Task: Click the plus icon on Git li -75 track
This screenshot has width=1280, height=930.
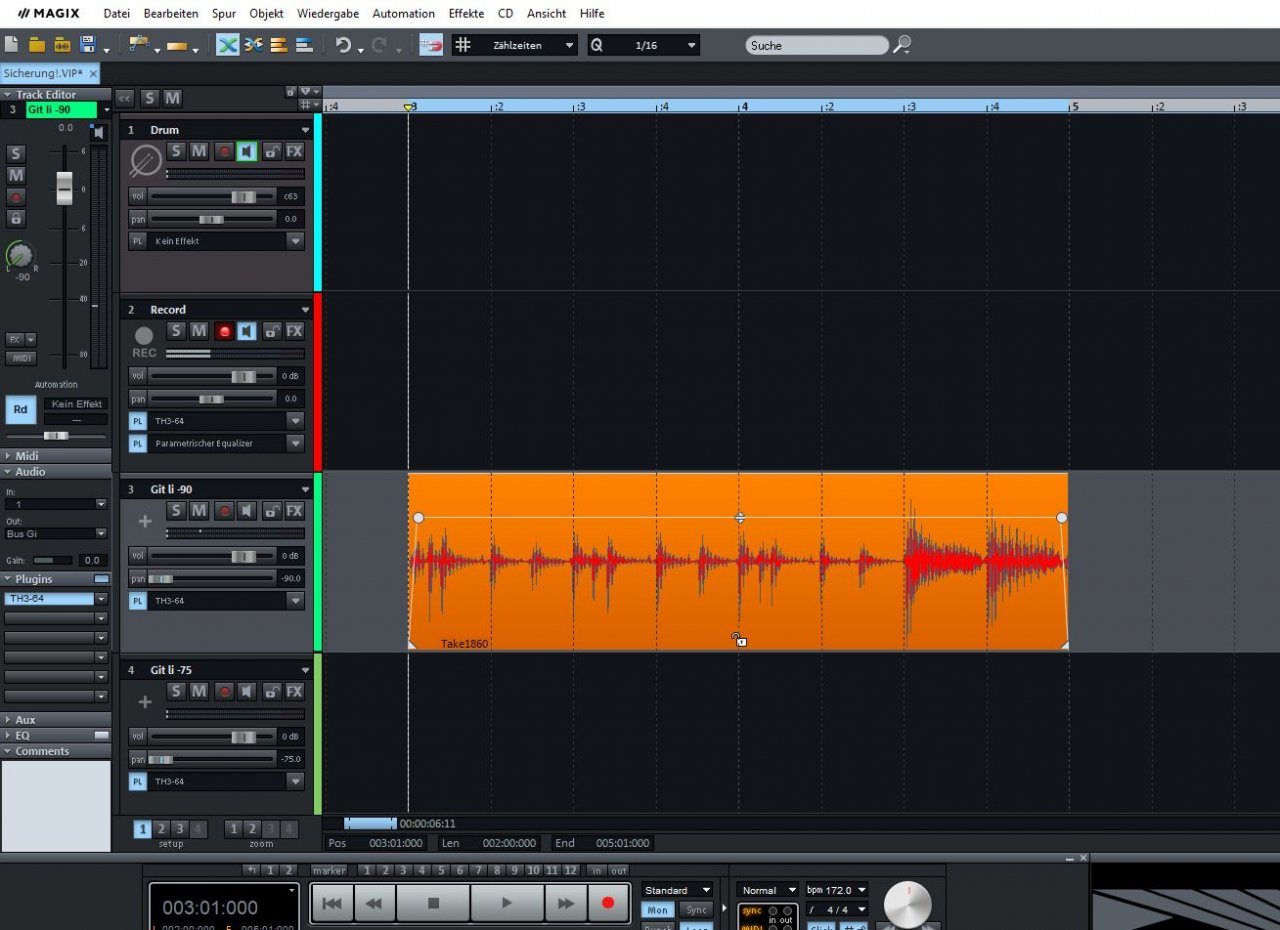Action: tap(145, 702)
